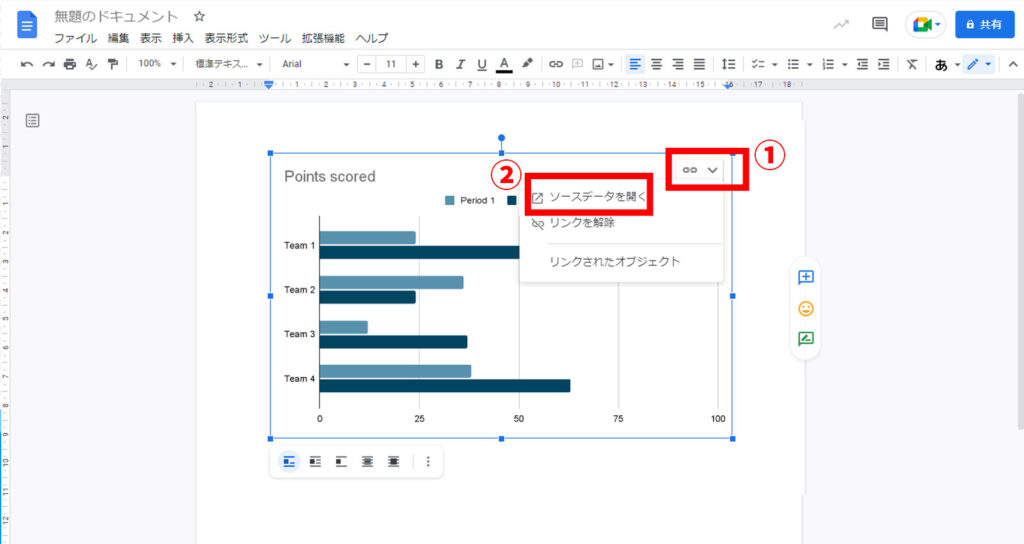This screenshot has width=1024, height=544.
Task: Start a Meet call button
Action: tap(926, 25)
